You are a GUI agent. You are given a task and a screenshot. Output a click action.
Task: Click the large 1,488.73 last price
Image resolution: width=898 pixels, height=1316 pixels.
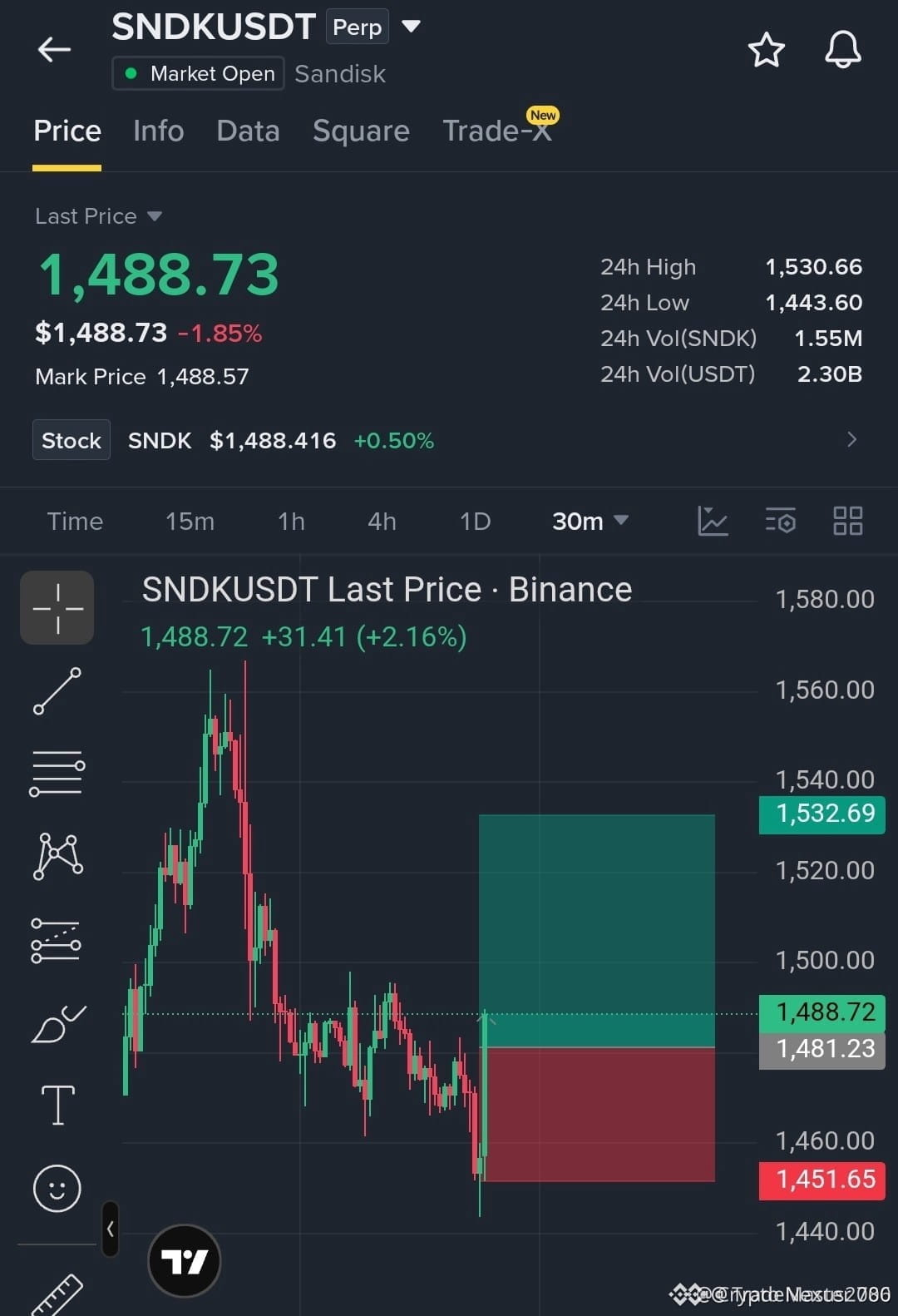(159, 275)
